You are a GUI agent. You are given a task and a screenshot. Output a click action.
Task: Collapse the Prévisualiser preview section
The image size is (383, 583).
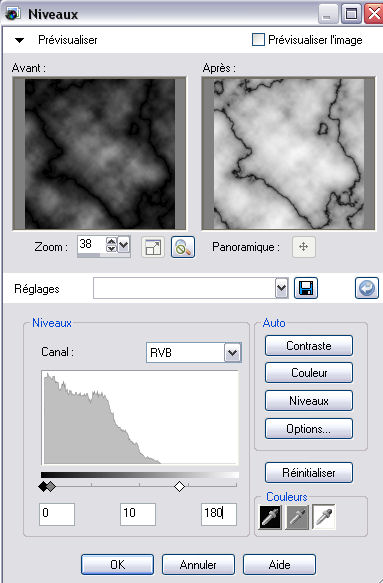[x=19, y=40]
